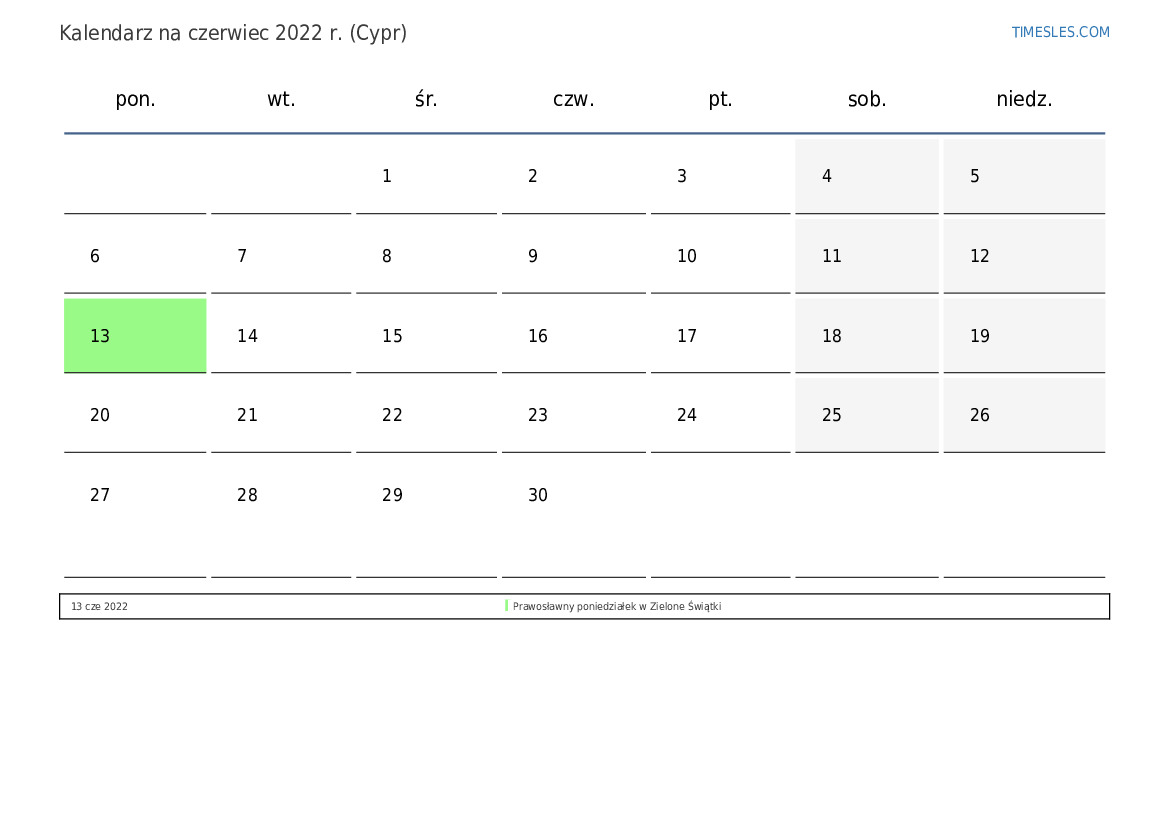Click day 3 in the calendar
Viewport: 1169px width, 827px height.
pos(720,176)
